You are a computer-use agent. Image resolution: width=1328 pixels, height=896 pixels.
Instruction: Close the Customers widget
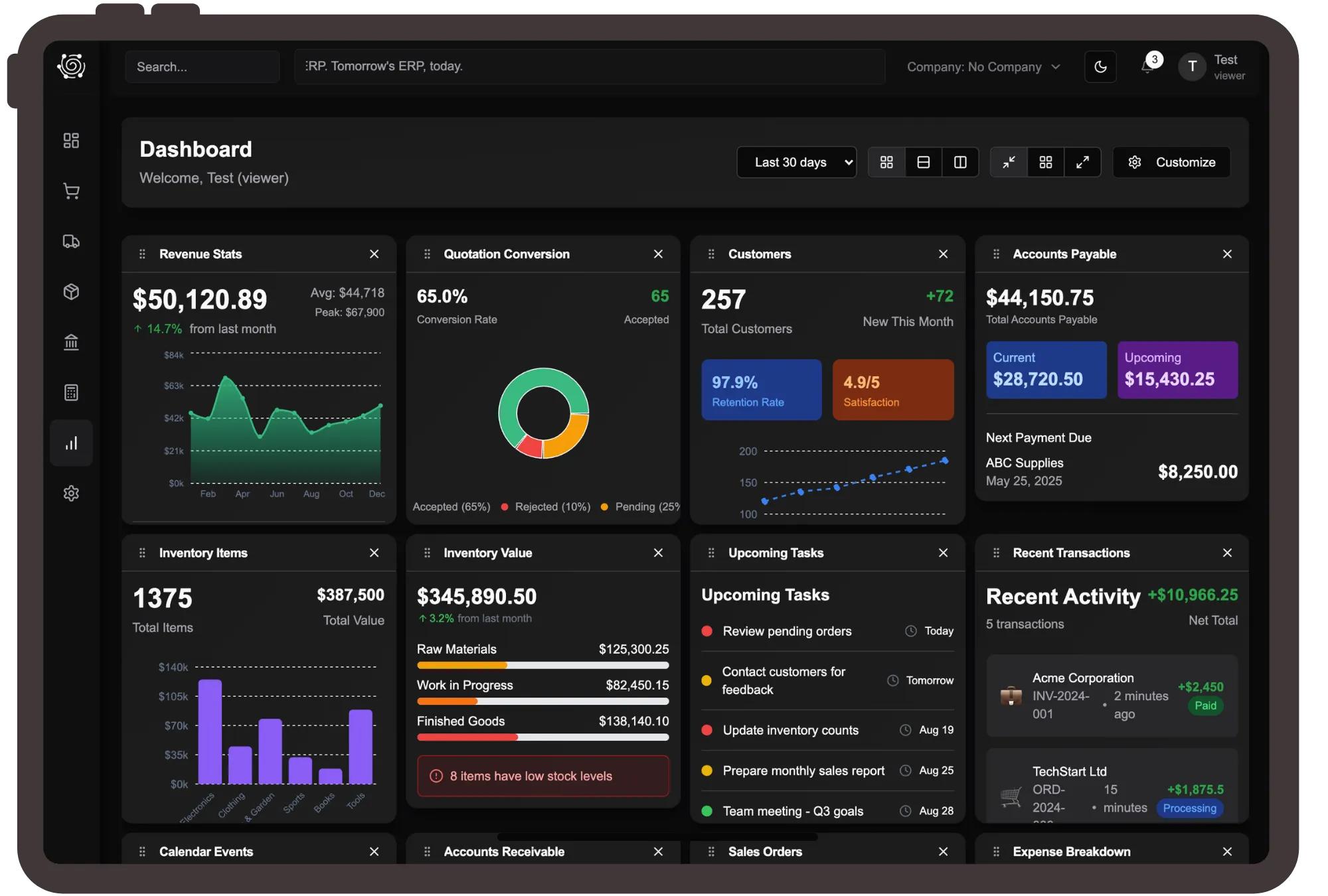(x=944, y=254)
